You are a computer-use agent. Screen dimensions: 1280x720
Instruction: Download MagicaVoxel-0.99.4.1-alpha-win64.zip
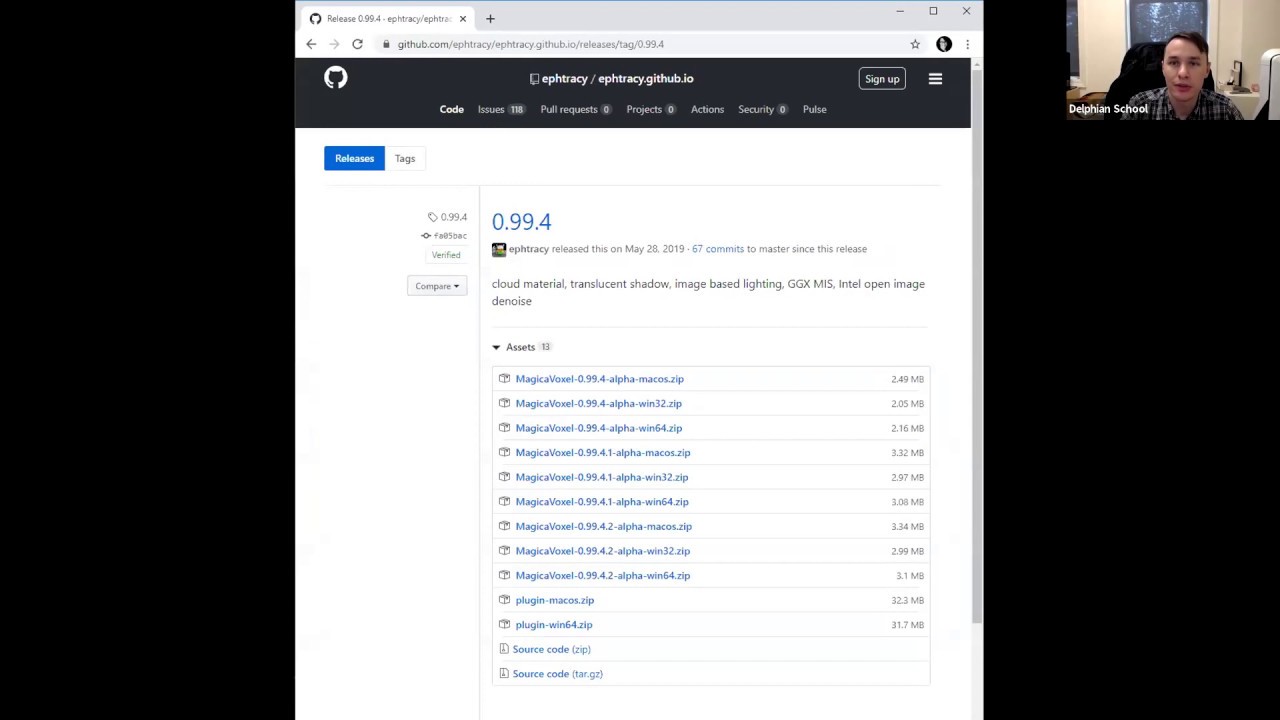(x=602, y=502)
